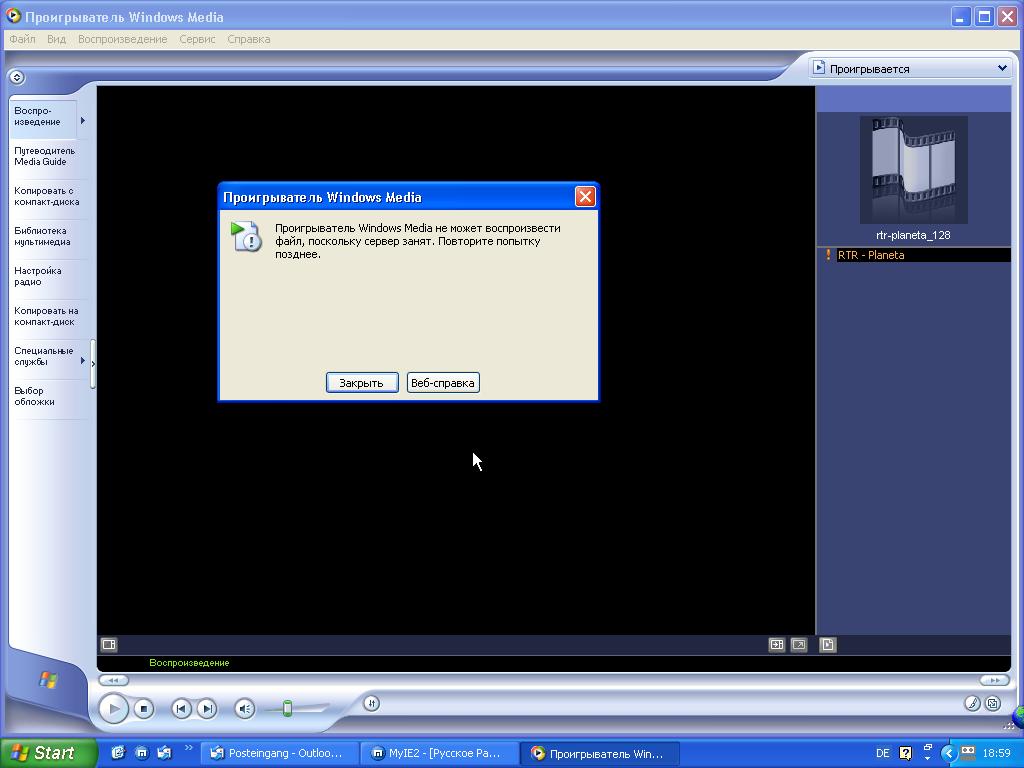The image size is (1024, 768).
Task: Click the Закрыть button in dialog
Action: point(362,383)
